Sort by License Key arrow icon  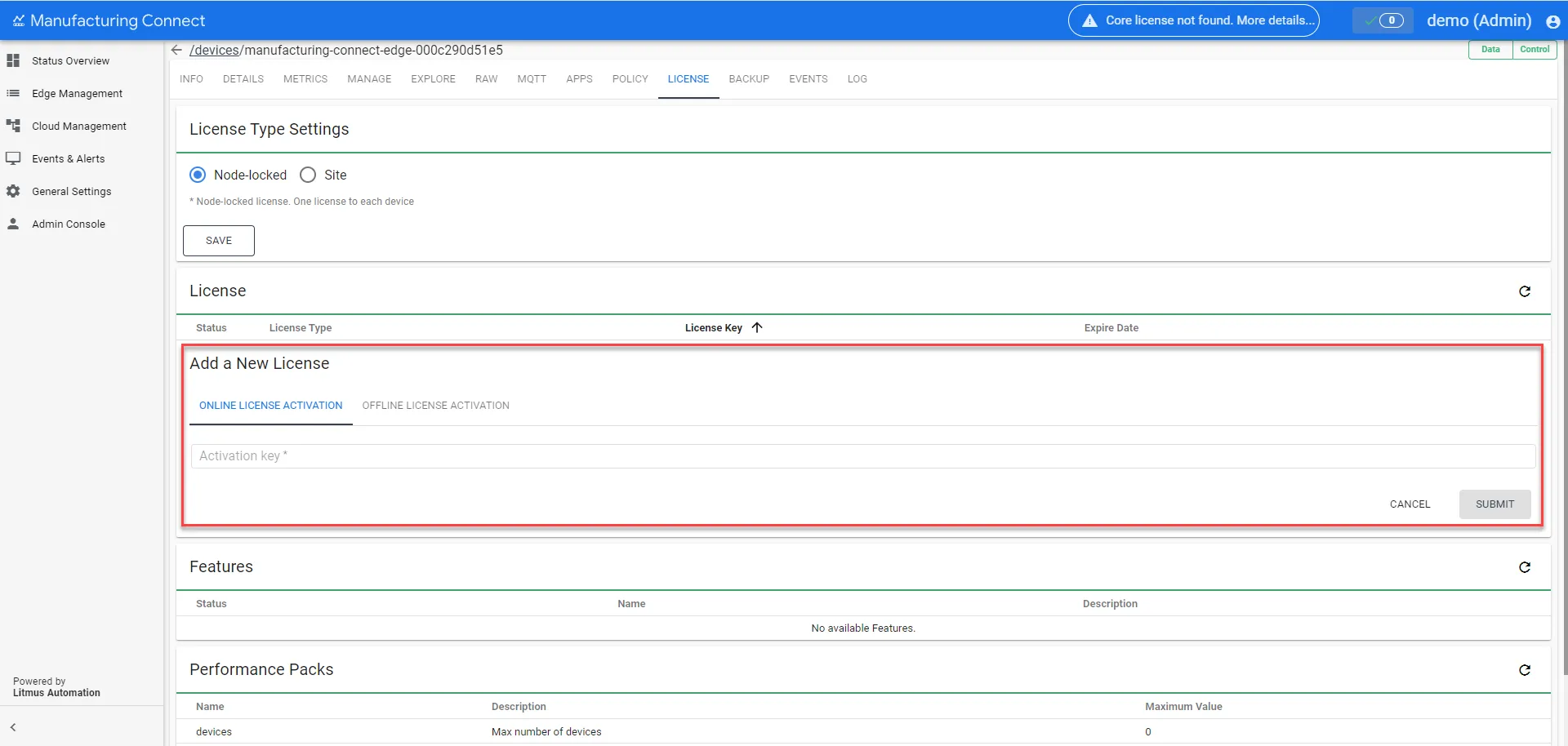click(757, 327)
